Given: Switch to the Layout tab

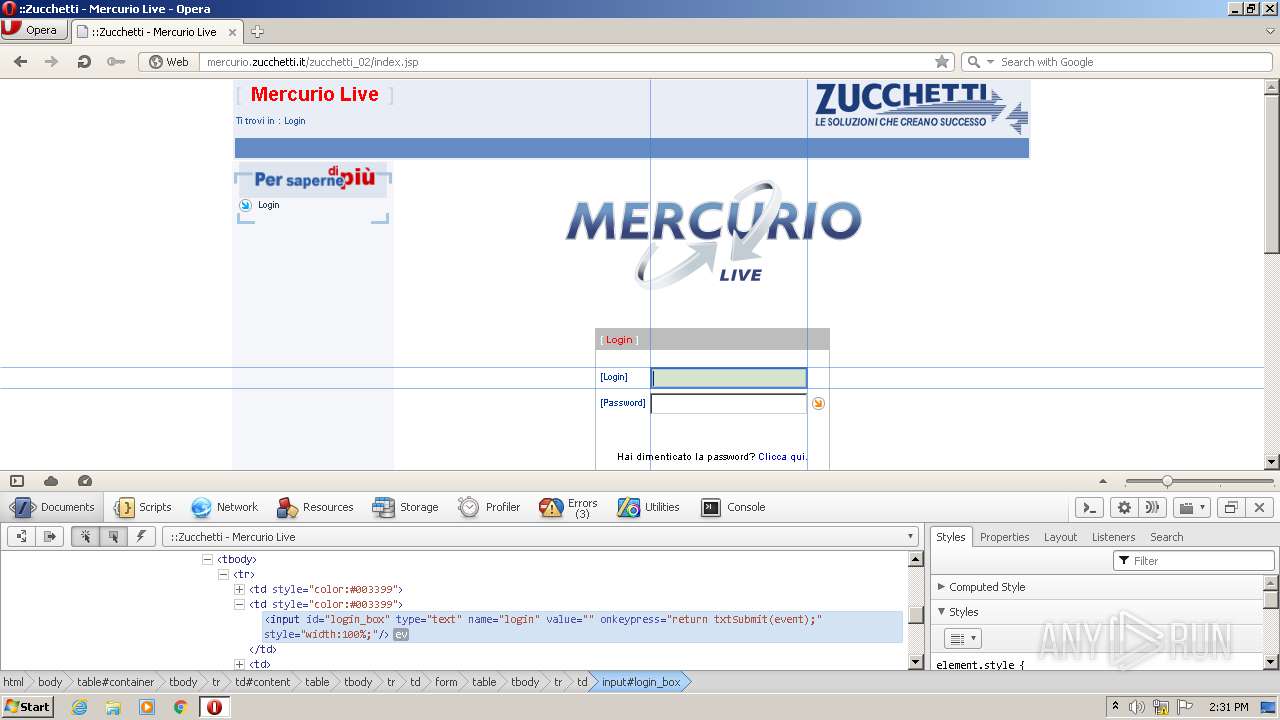Looking at the screenshot, I should coord(1060,537).
